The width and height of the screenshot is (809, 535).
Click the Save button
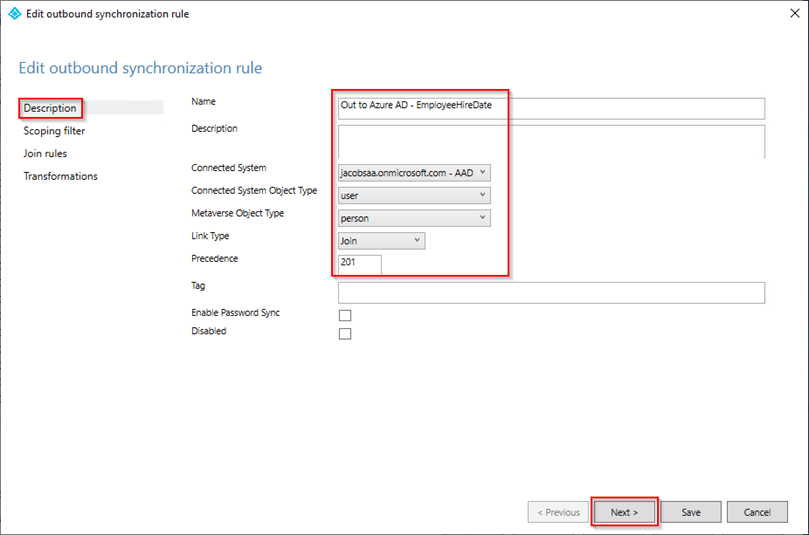point(691,512)
